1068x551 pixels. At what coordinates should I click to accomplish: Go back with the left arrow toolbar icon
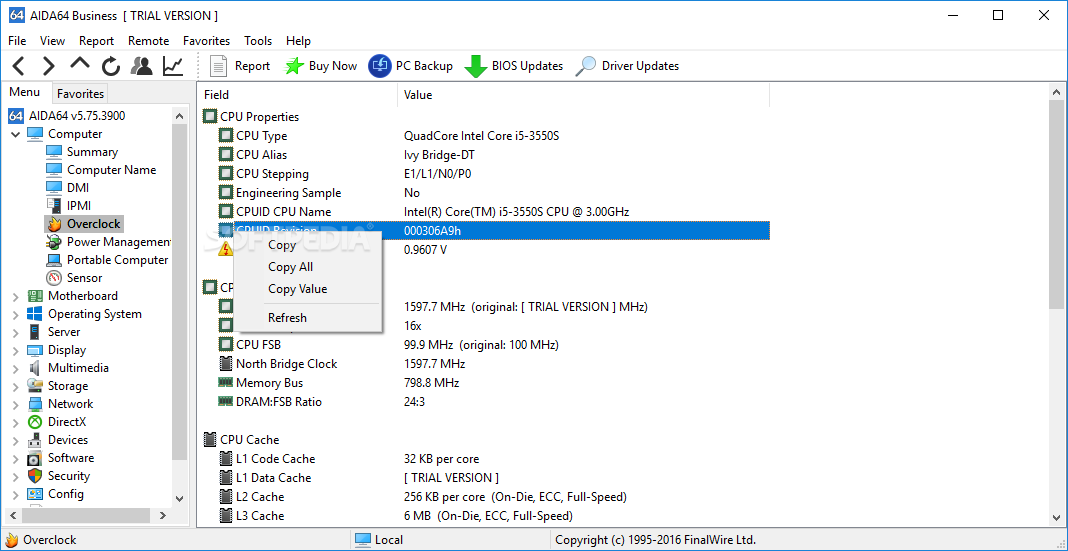tap(18, 66)
